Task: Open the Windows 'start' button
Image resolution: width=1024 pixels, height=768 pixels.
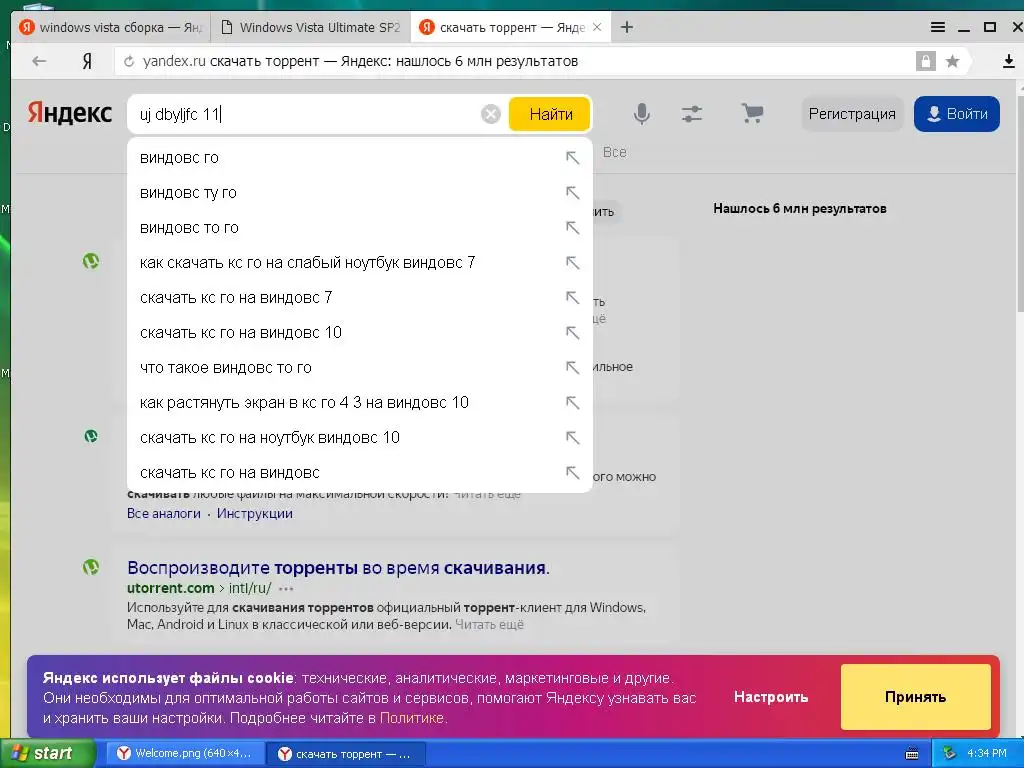Action: [x=47, y=753]
